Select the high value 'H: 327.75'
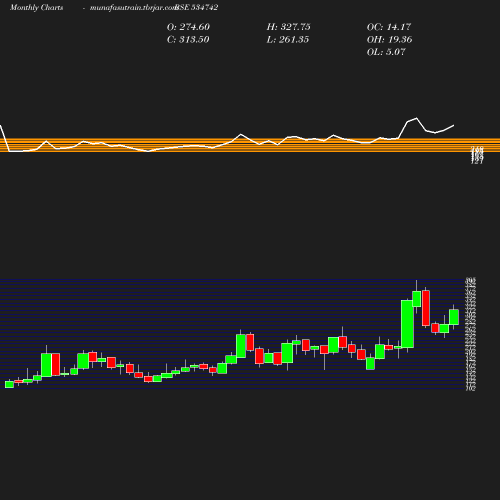The width and height of the screenshot is (500, 500). 288,27
